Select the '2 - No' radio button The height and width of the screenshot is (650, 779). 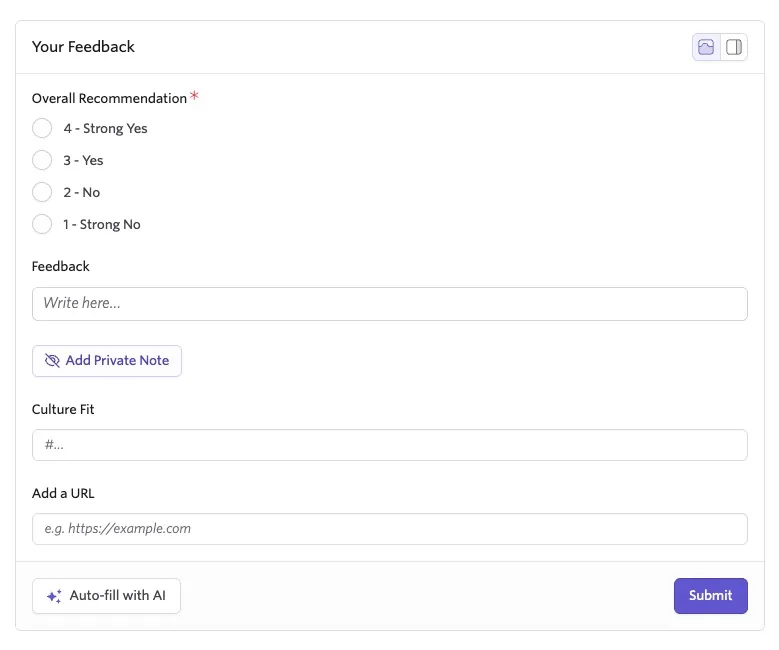pyautogui.click(x=42, y=192)
